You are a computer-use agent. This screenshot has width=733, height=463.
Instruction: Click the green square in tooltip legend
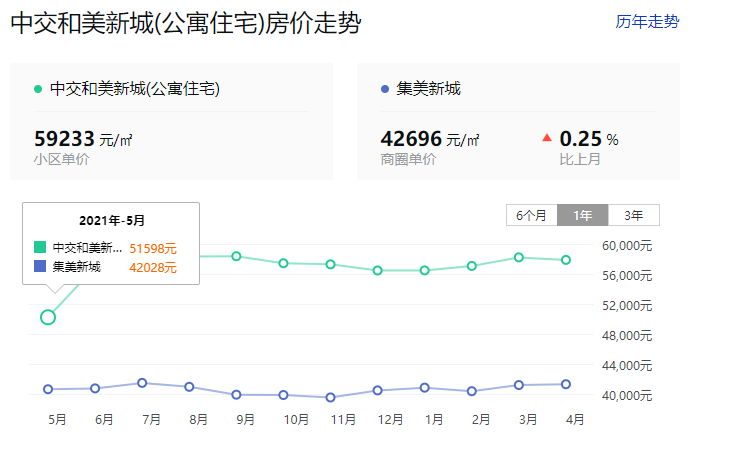pyautogui.click(x=40, y=247)
